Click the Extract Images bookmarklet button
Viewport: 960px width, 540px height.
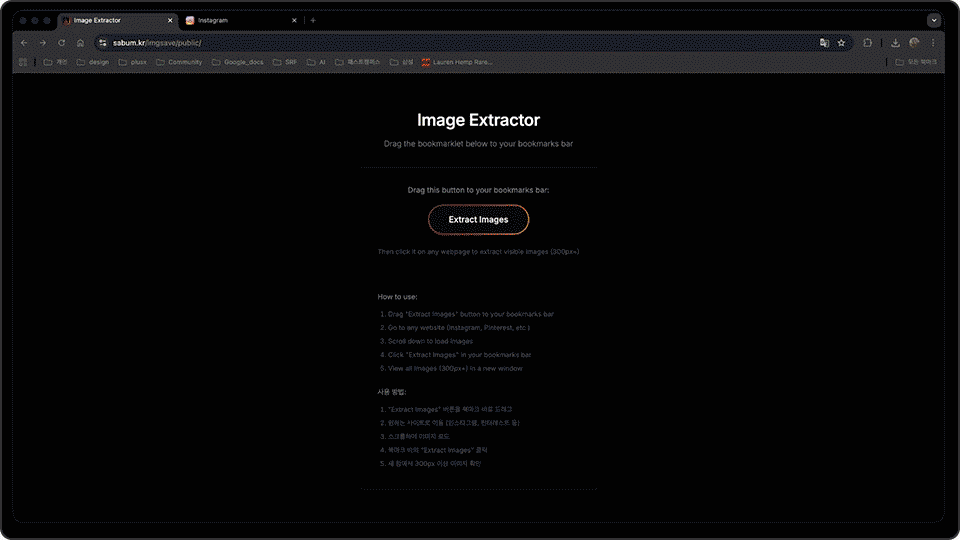[478, 219]
